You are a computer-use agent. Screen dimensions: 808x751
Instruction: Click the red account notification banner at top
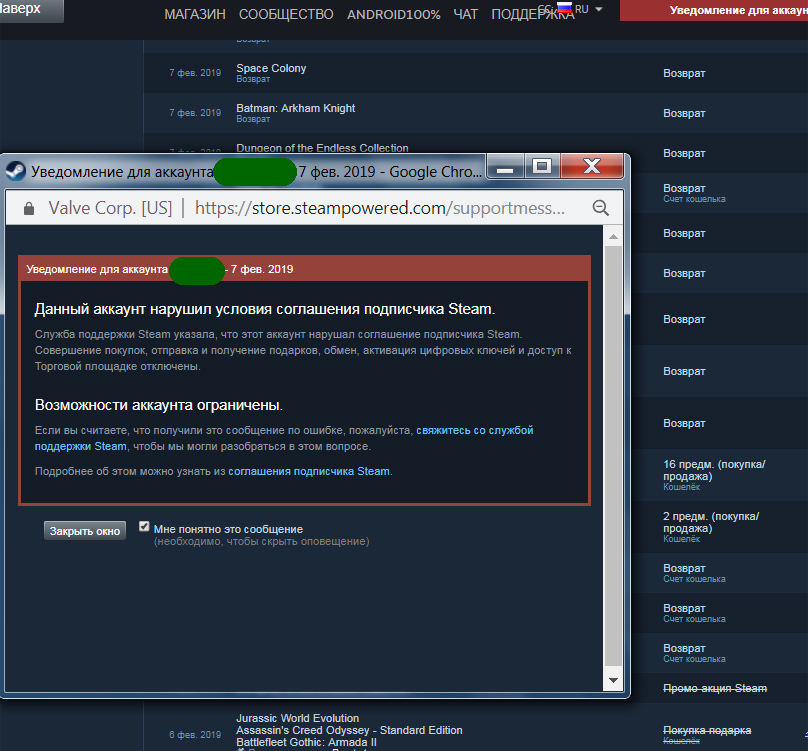714,10
